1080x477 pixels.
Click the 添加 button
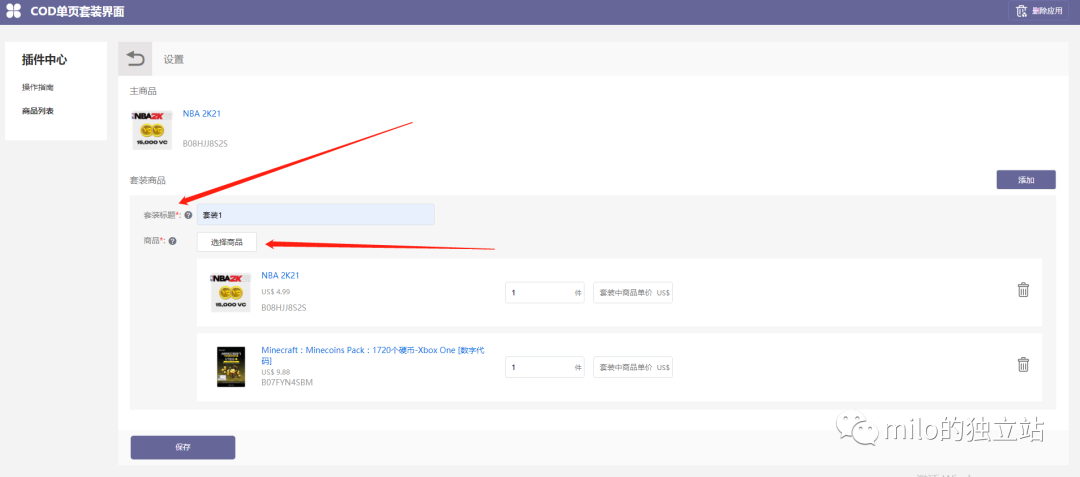[1026, 180]
